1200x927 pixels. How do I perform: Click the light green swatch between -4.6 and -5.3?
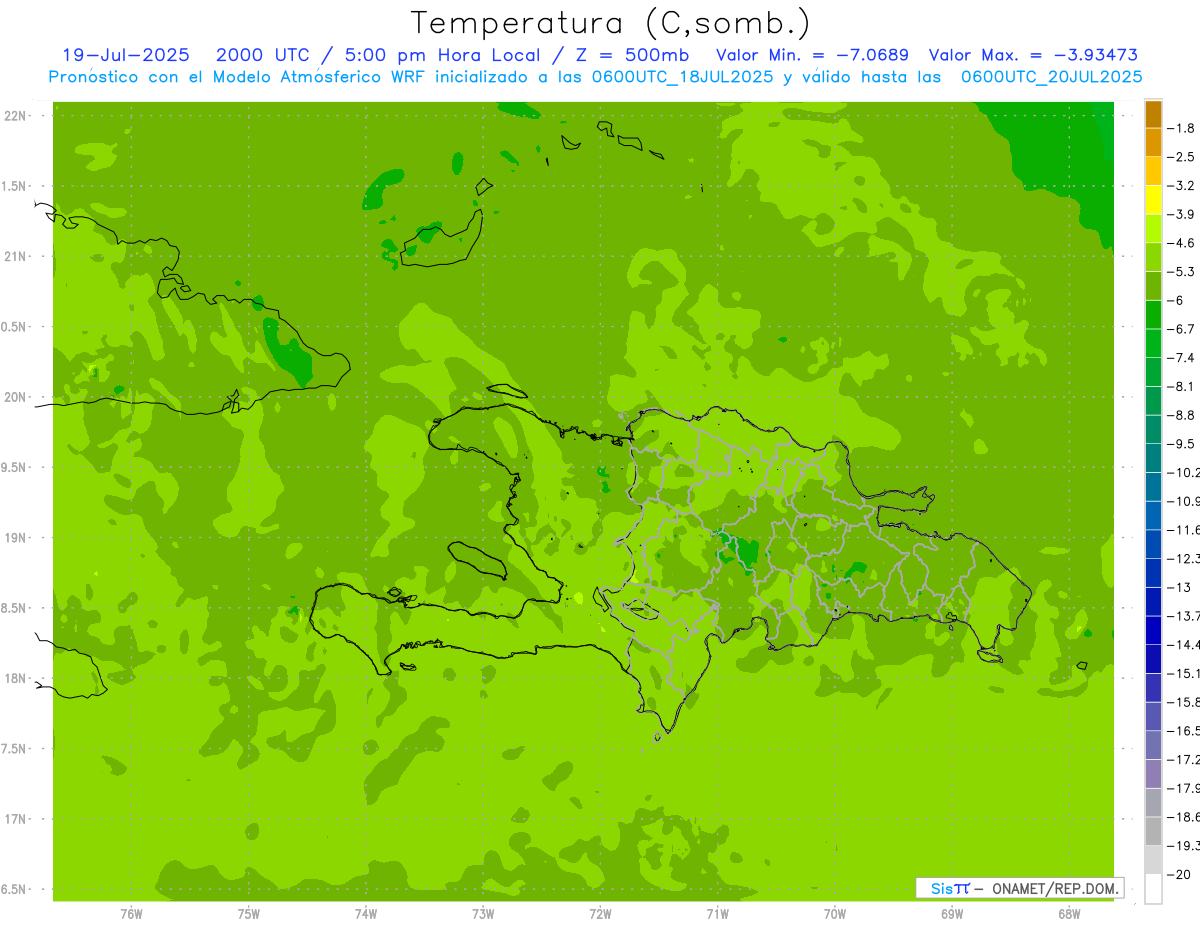pyautogui.click(x=1153, y=258)
